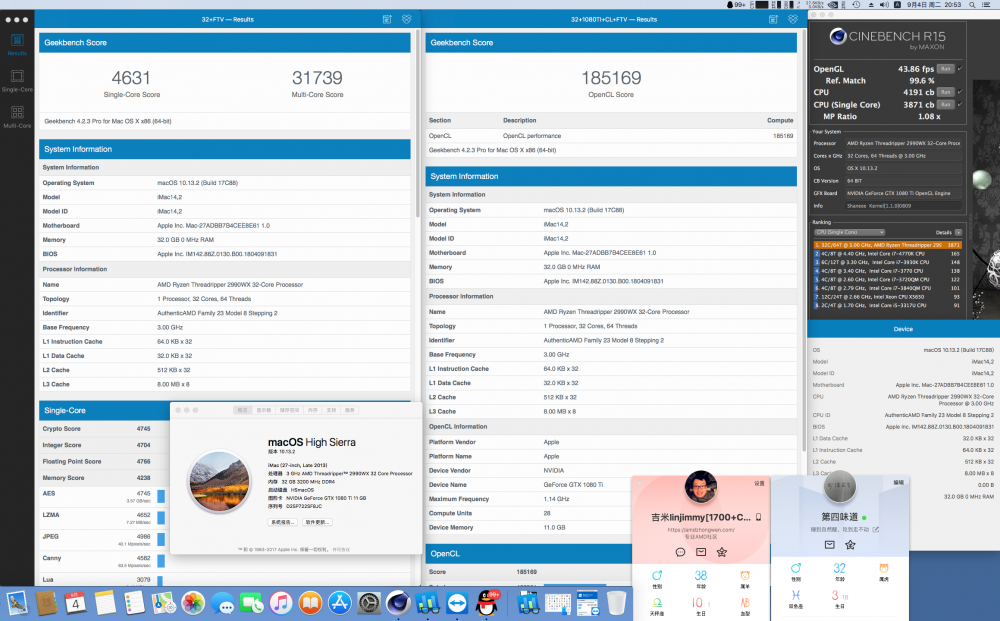Edit signature pencil icon on 第四味道 card

[876, 529]
